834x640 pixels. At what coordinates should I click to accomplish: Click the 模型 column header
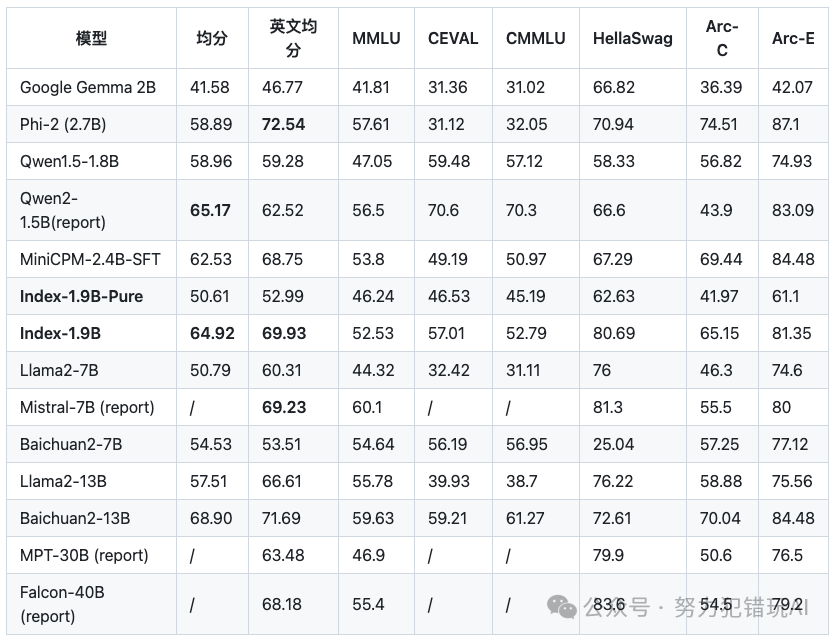coord(92,38)
